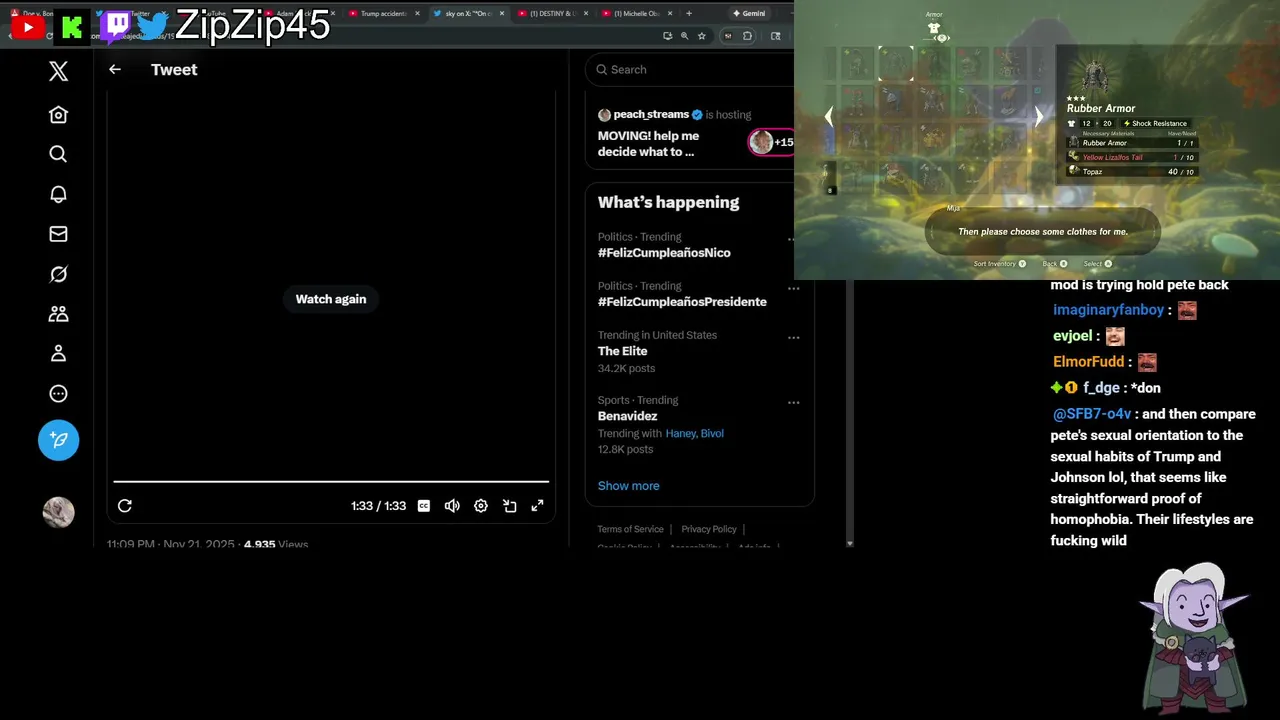Open Terms of Service footer link
1280x720 pixels.
coord(631,529)
